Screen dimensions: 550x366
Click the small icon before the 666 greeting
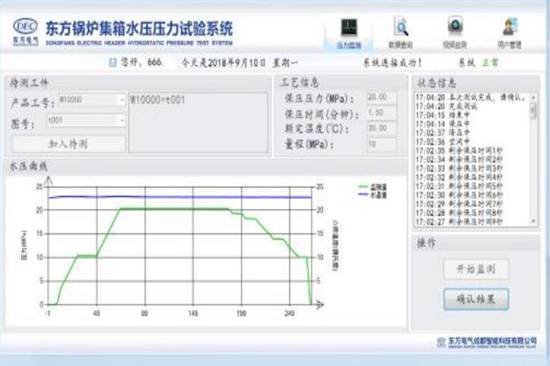(113, 63)
